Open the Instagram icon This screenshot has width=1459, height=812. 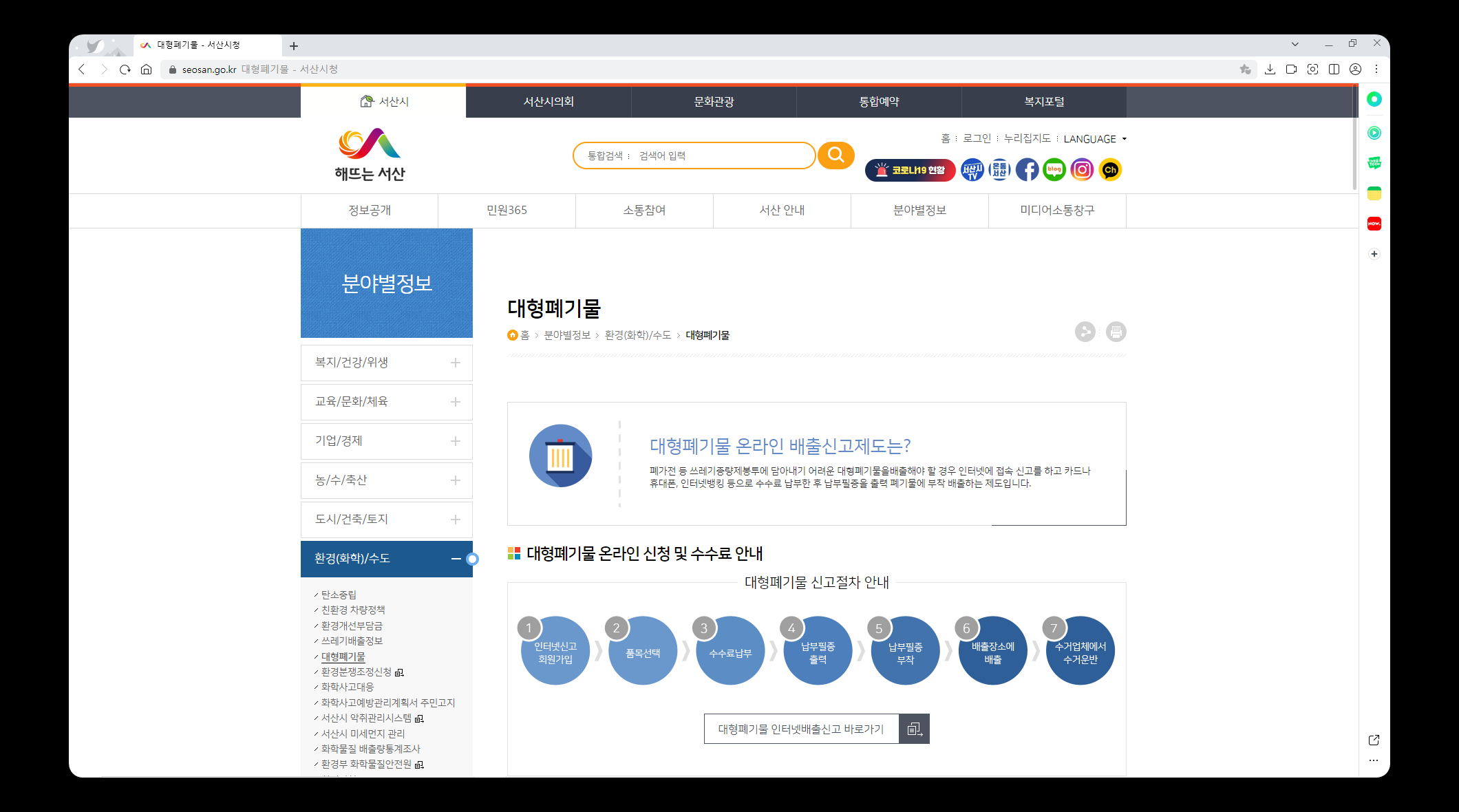tap(1082, 170)
